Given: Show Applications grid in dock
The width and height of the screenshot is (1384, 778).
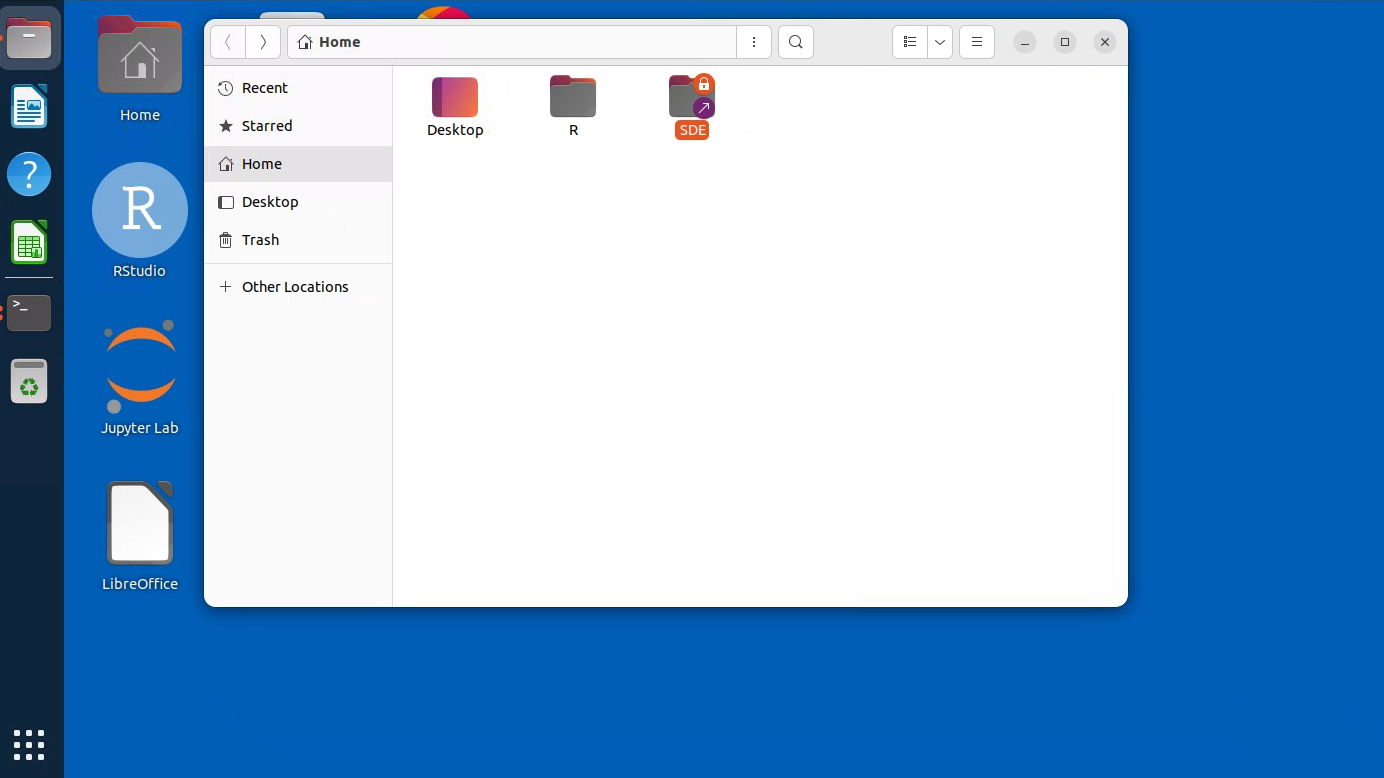Looking at the screenshot, I should (x=29, y=744).
